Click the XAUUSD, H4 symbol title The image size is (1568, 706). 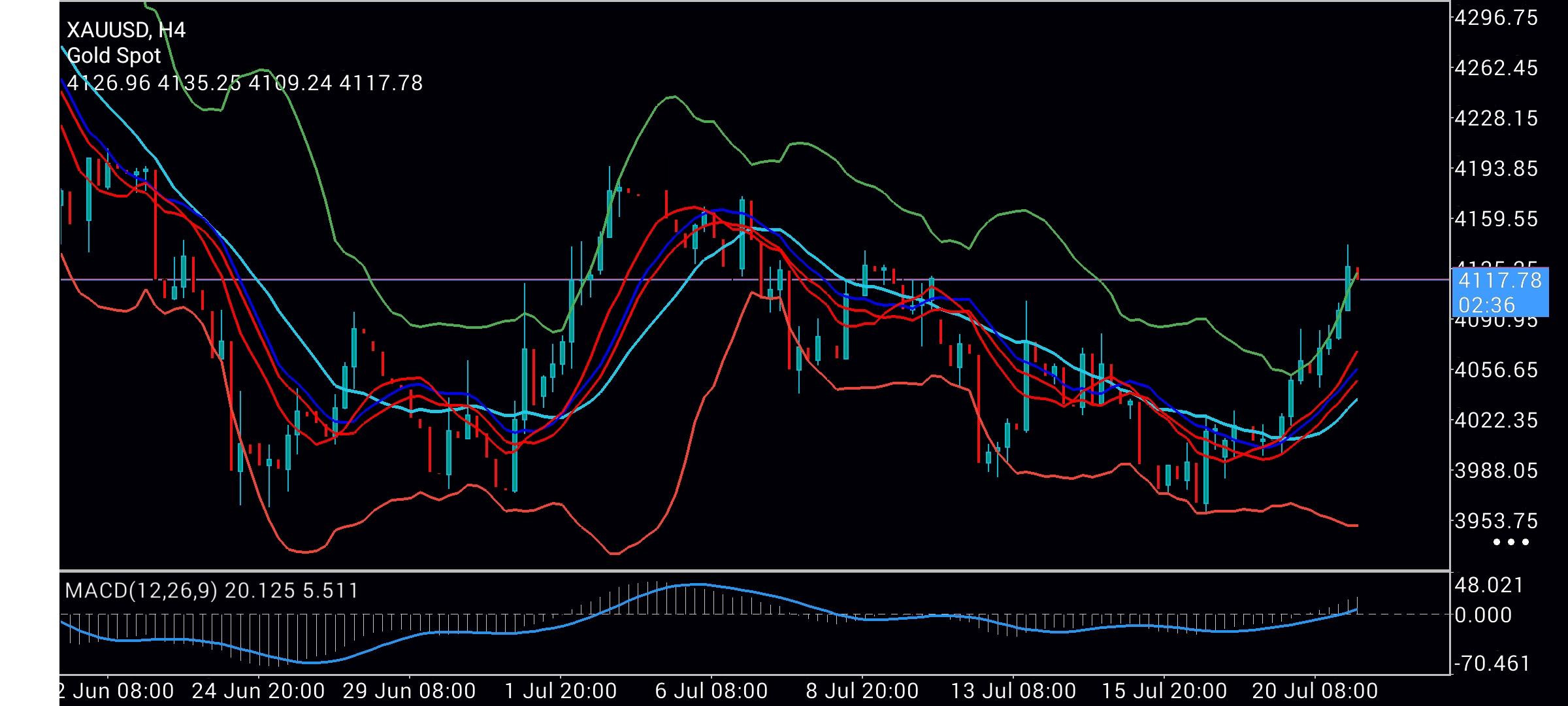click(x=126, y=30)
